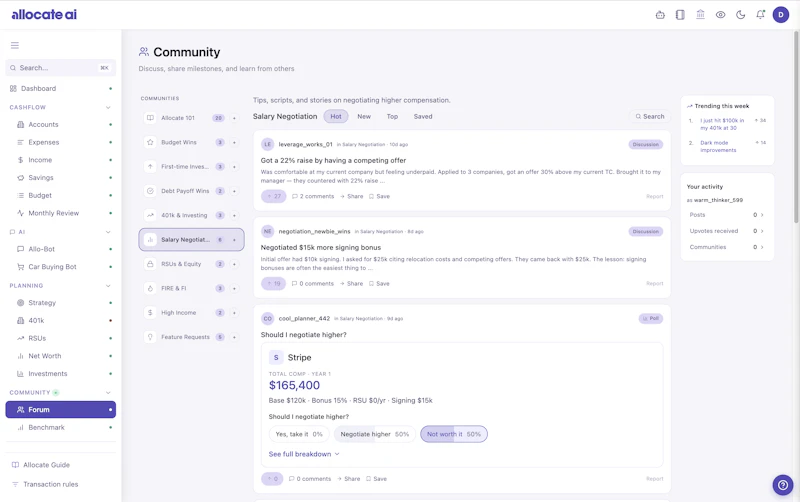Open help question mark button
The height and width of the screenshot is (502, 800).
[783, 485]
